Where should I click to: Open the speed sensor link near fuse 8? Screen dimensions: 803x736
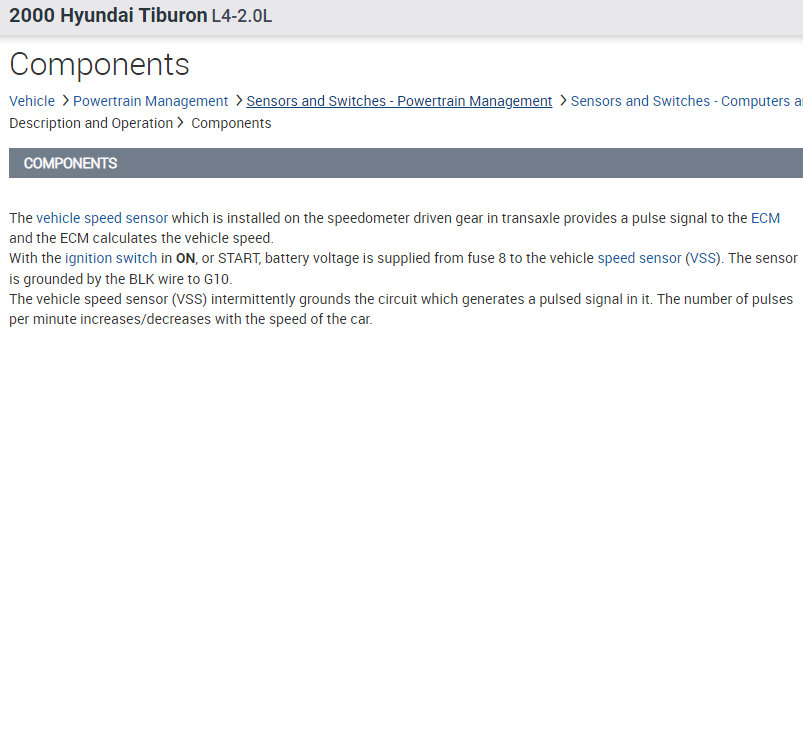[x=639, y=258]
